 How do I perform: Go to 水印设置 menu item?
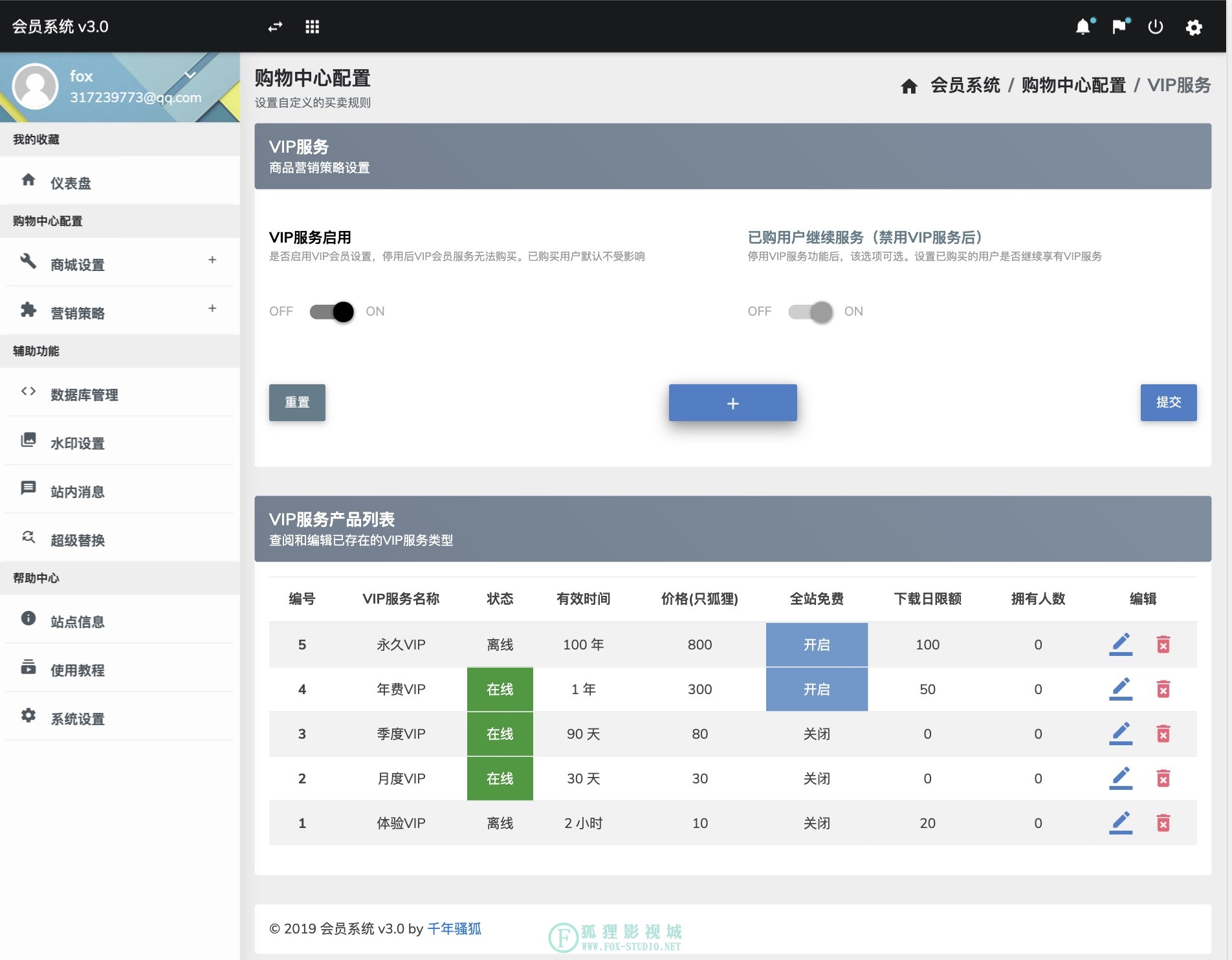tap(120, 442)
